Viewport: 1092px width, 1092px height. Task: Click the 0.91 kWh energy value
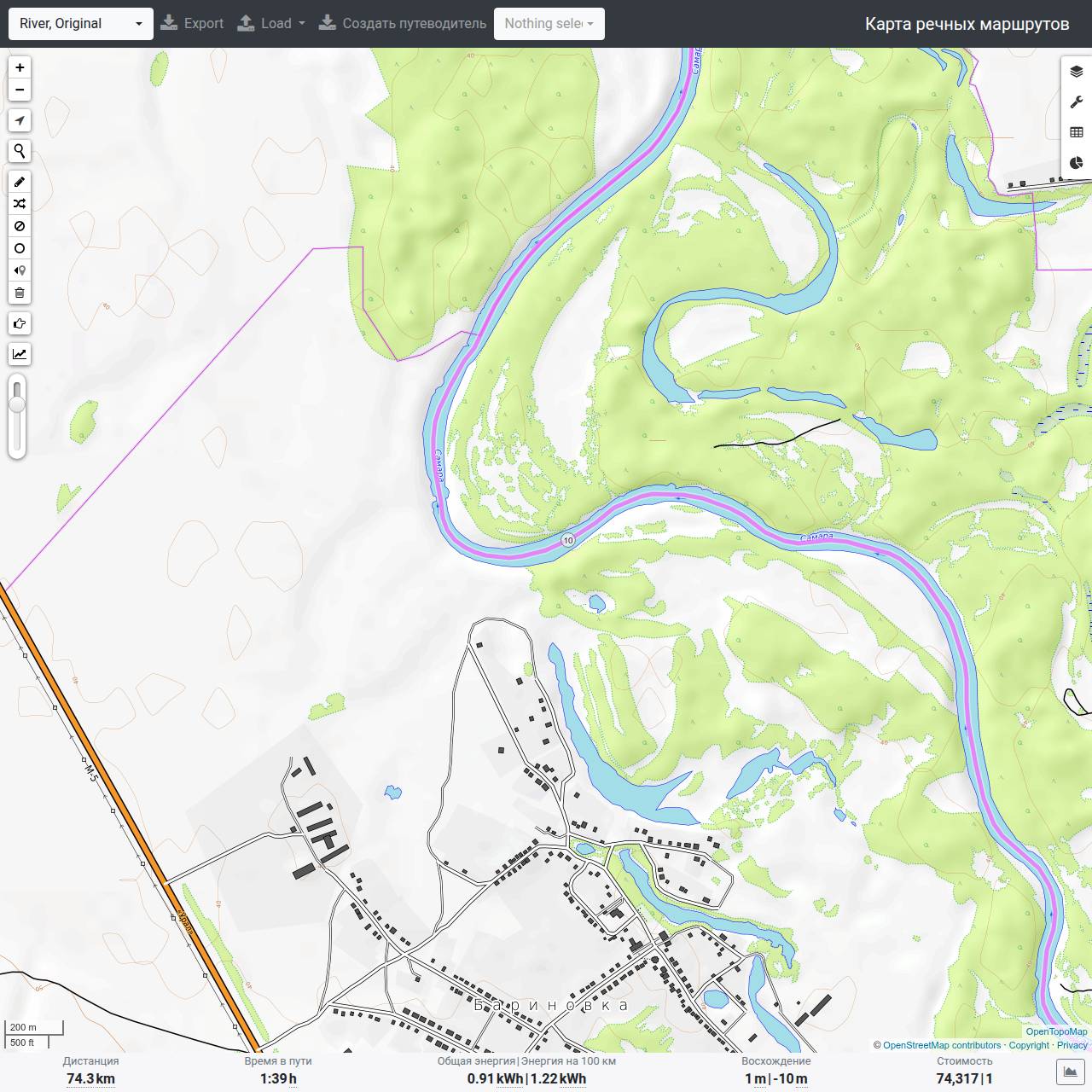pos(495,1078)
